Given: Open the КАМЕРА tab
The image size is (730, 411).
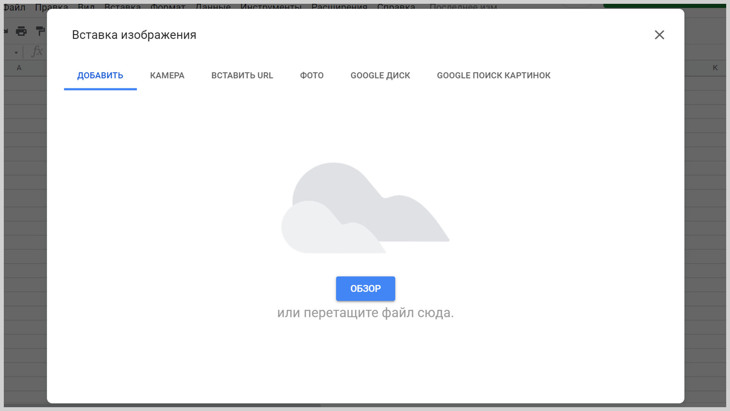Looking at the screenshot, I should click(167, 76).
